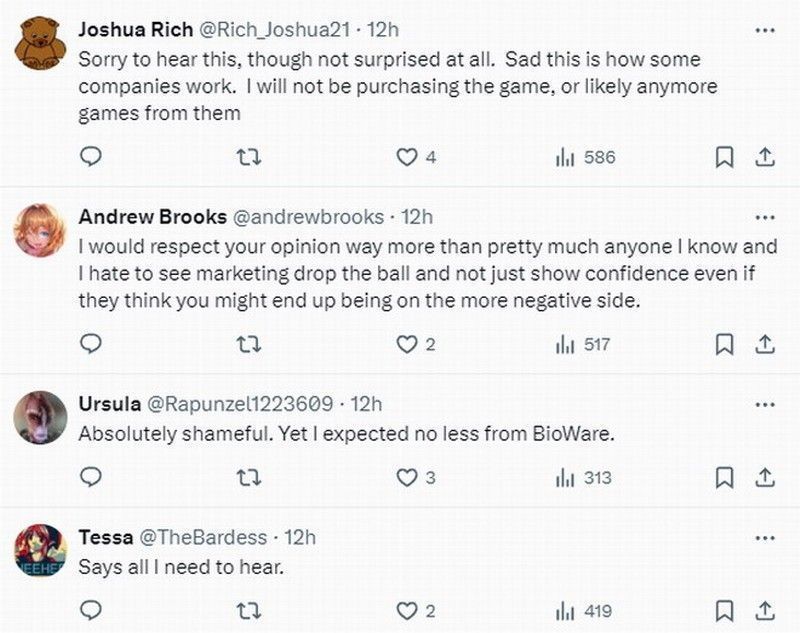Open more options on Ursula's tweet
The width and height of the screenshot is (800, 633).
point(765,404)
